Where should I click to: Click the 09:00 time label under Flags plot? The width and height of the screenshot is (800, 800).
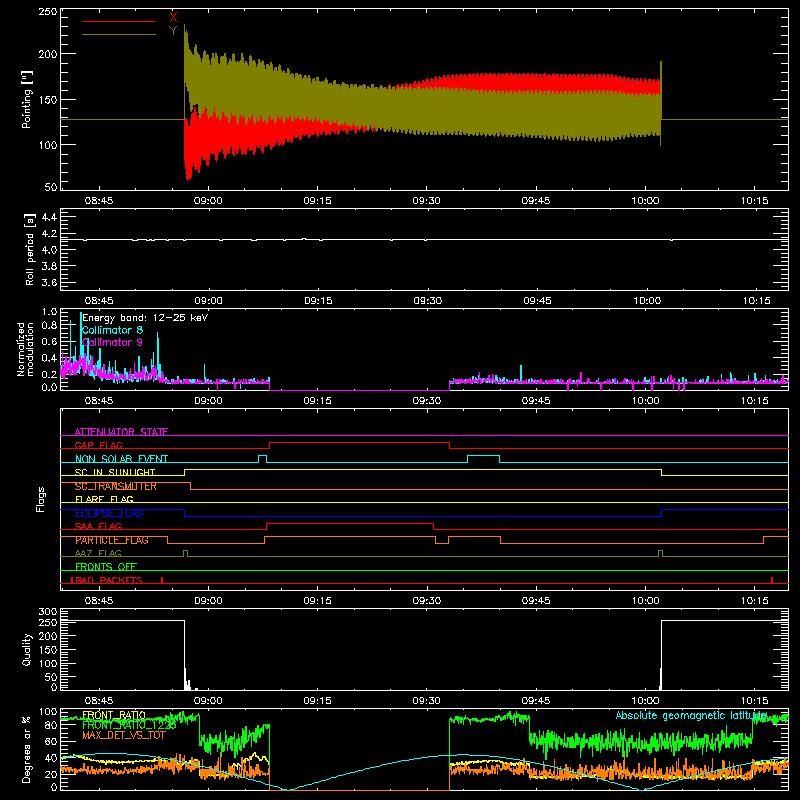[x=208, y=601]
